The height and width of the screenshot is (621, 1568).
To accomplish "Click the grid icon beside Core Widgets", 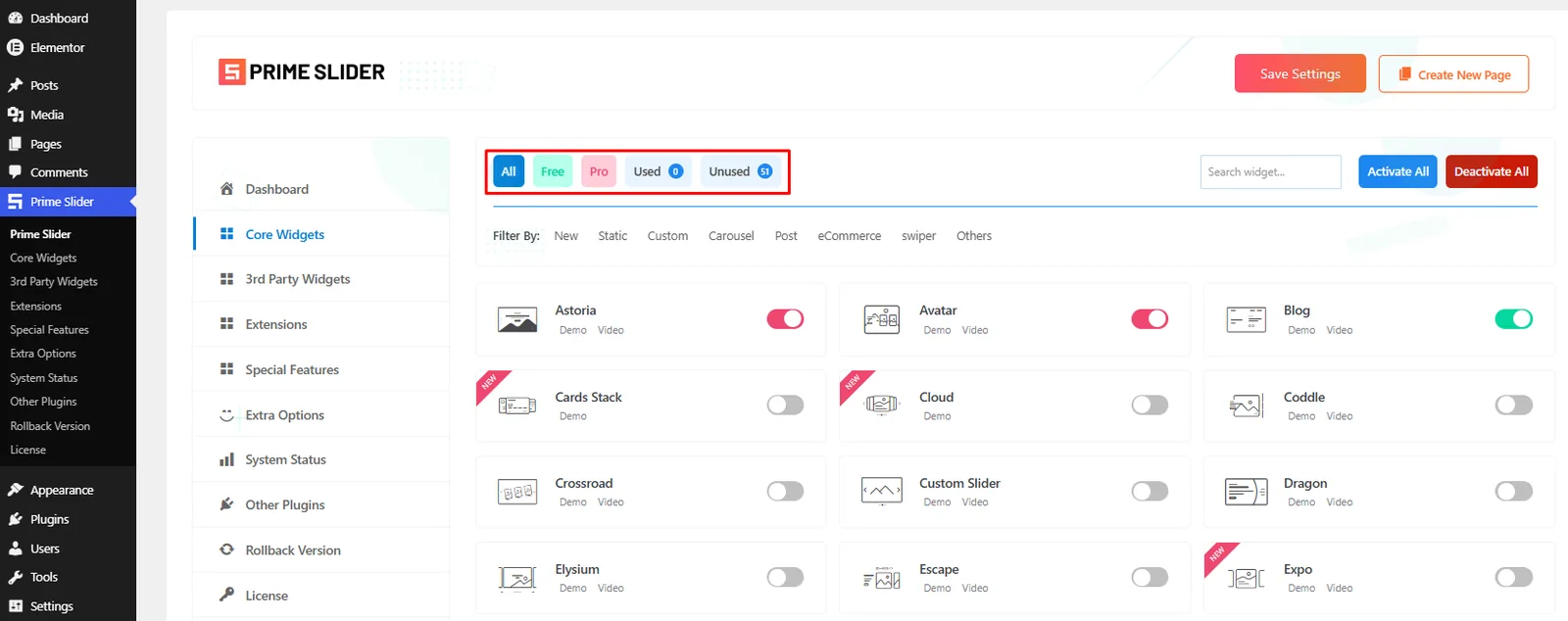I will pyautogui.click(x=226, y=233).
